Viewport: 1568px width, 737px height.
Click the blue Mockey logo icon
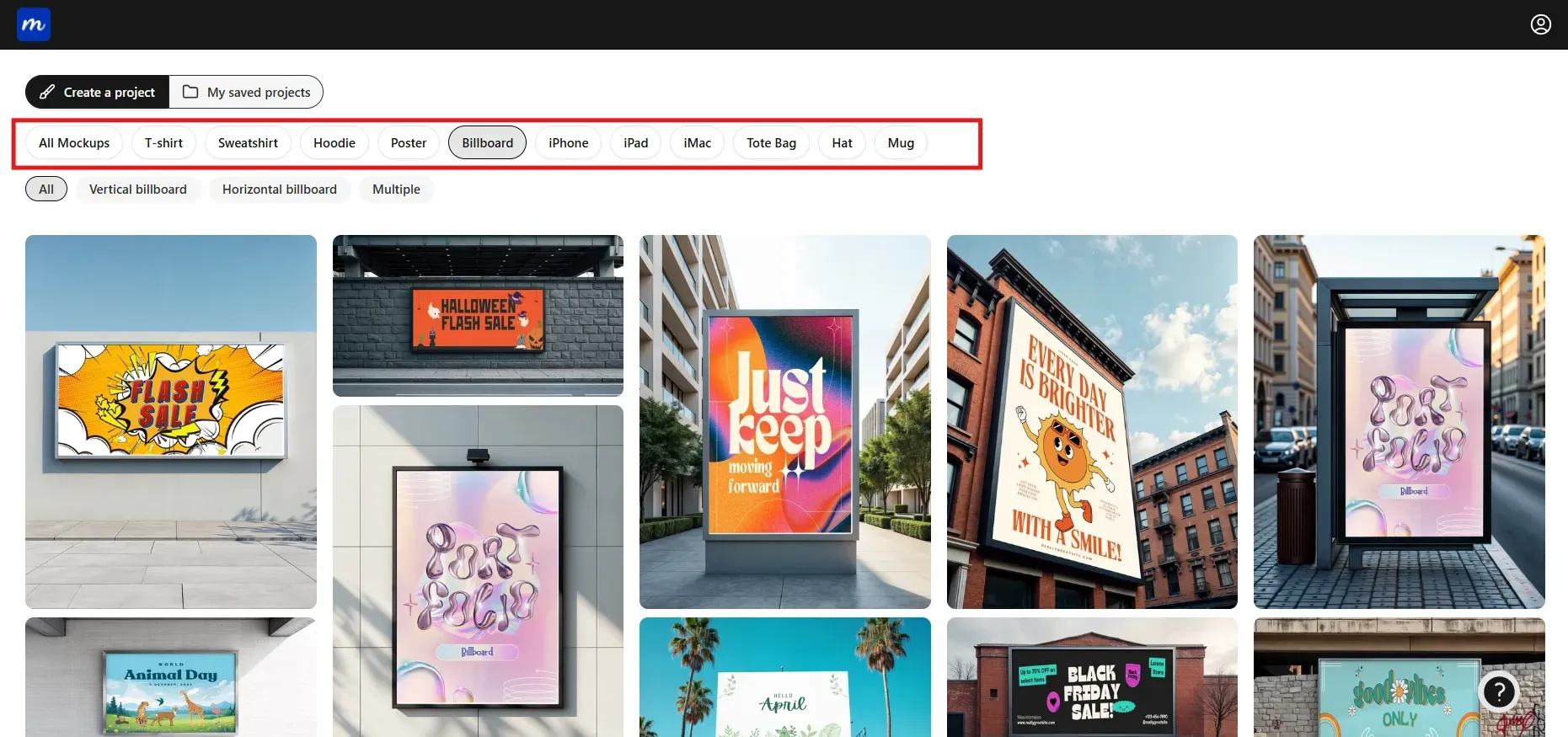point(34,24)
